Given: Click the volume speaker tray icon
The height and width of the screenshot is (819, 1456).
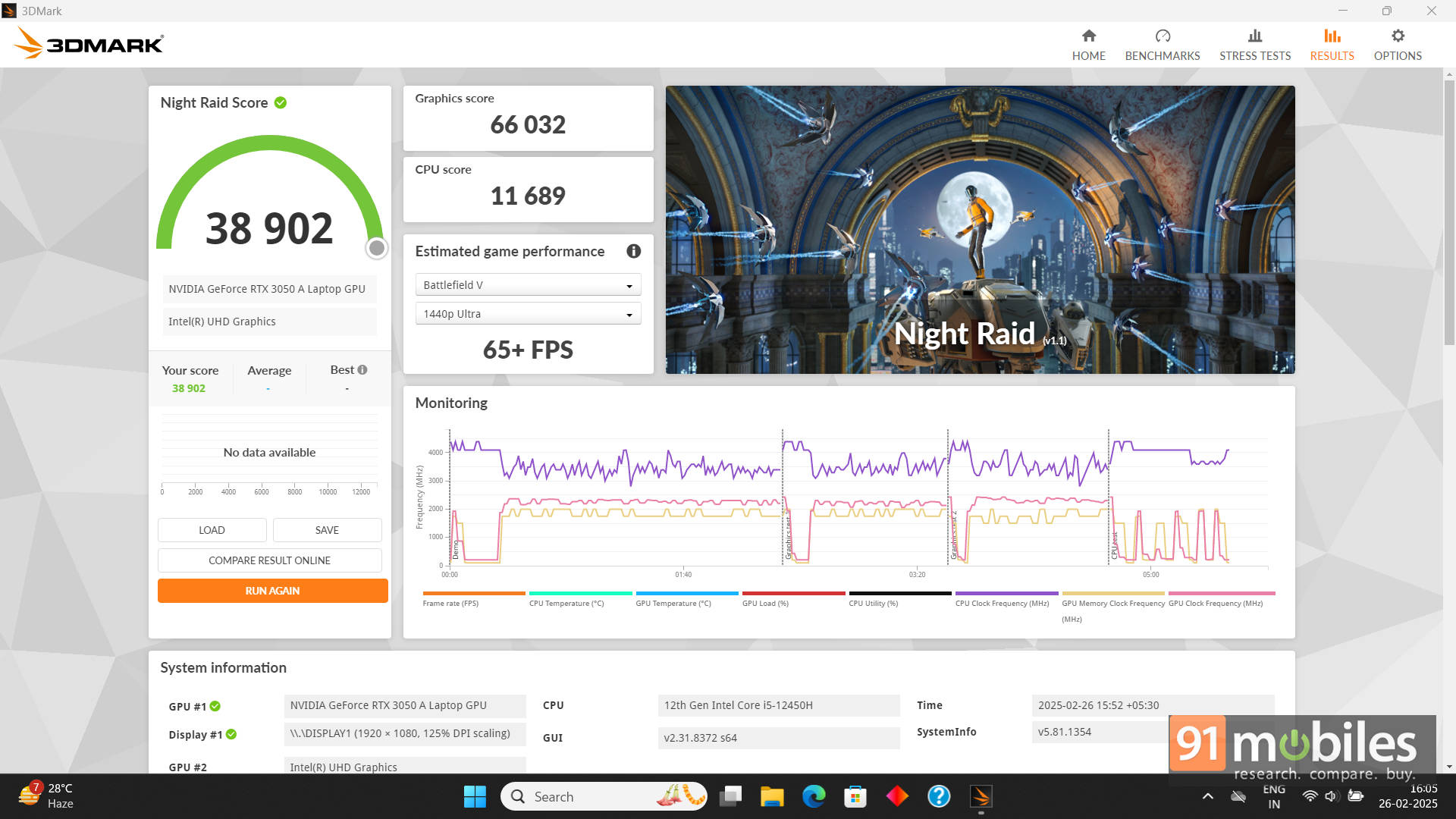Looking at the screenshot, I should tap(1331, 796).
